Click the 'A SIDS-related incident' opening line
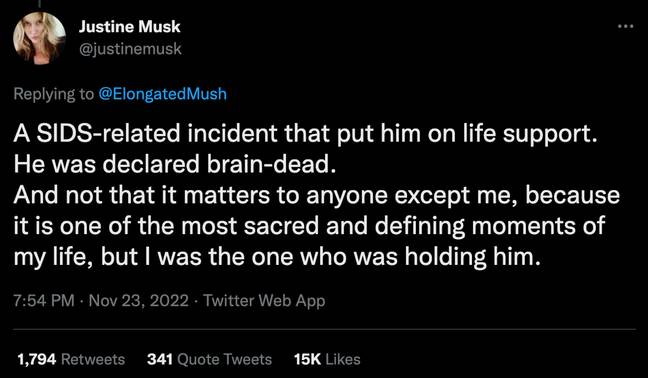648x378 pixels. coord(305,133)
